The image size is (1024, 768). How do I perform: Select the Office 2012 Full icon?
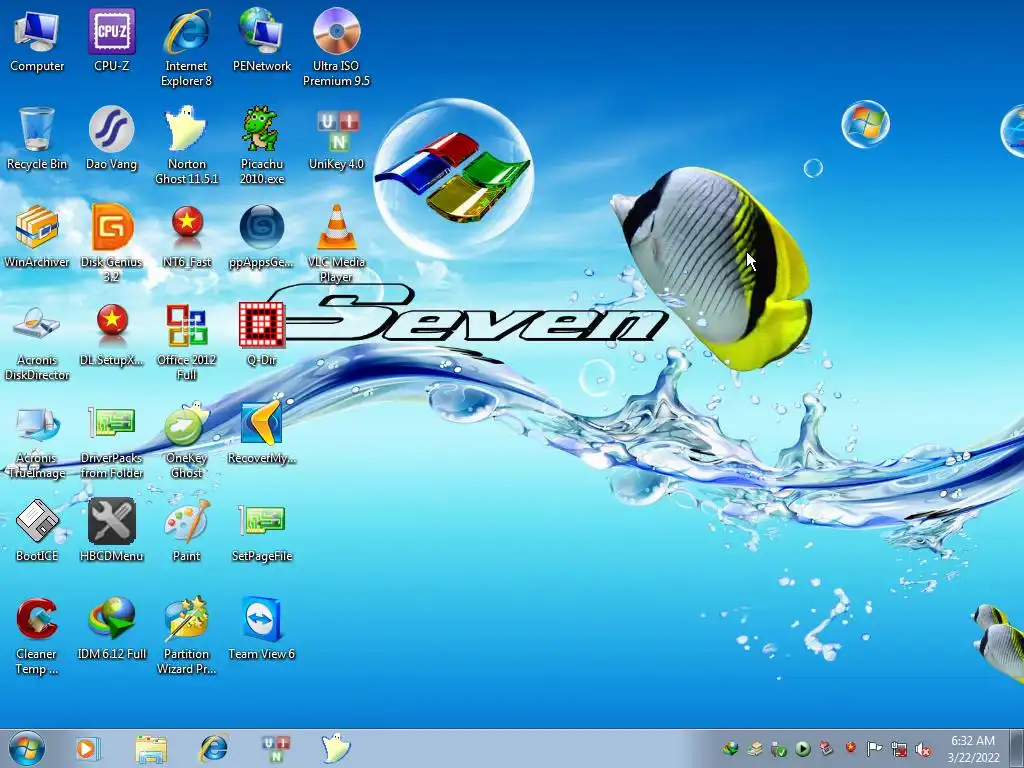point(187,343)
